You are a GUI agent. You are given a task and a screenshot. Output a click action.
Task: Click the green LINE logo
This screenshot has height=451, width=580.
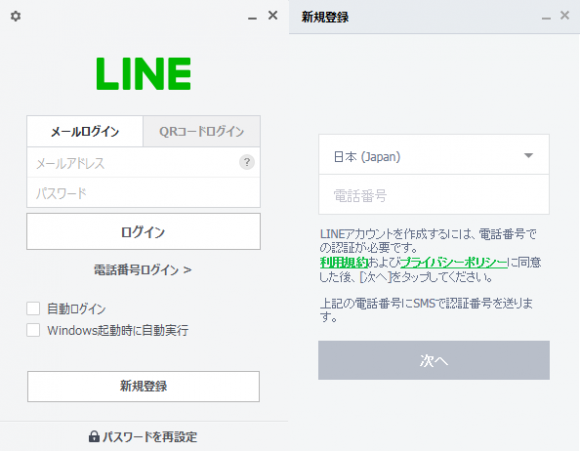tap(144, 74)
